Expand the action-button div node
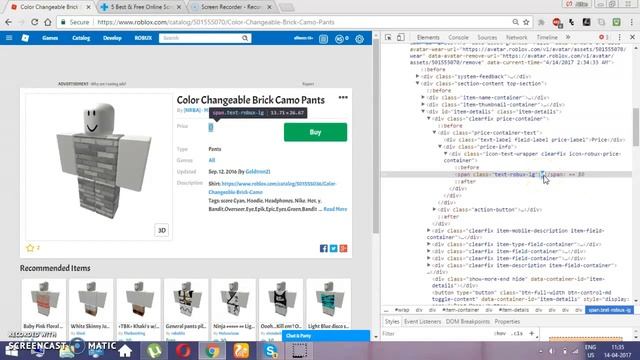640x360 pixels. [x=435, y=209]
